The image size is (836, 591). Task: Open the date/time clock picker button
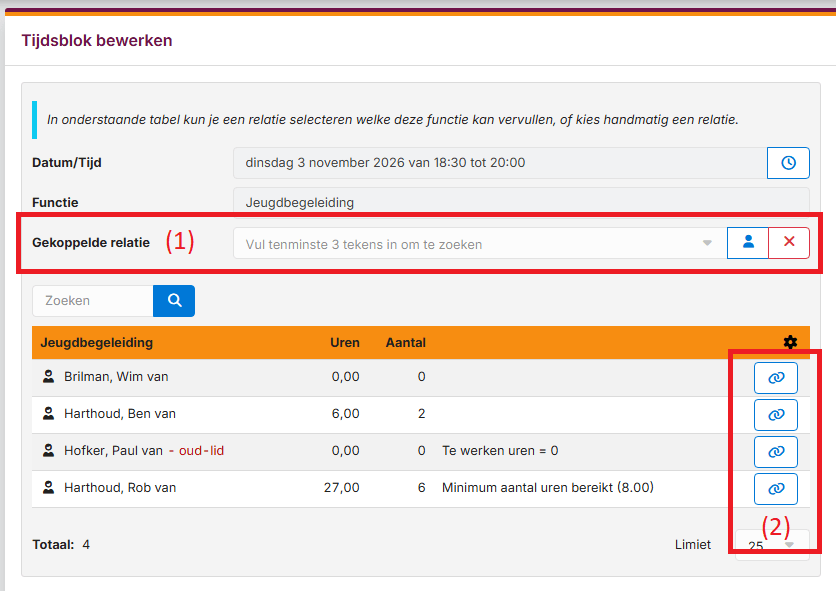tap(788, 163)
